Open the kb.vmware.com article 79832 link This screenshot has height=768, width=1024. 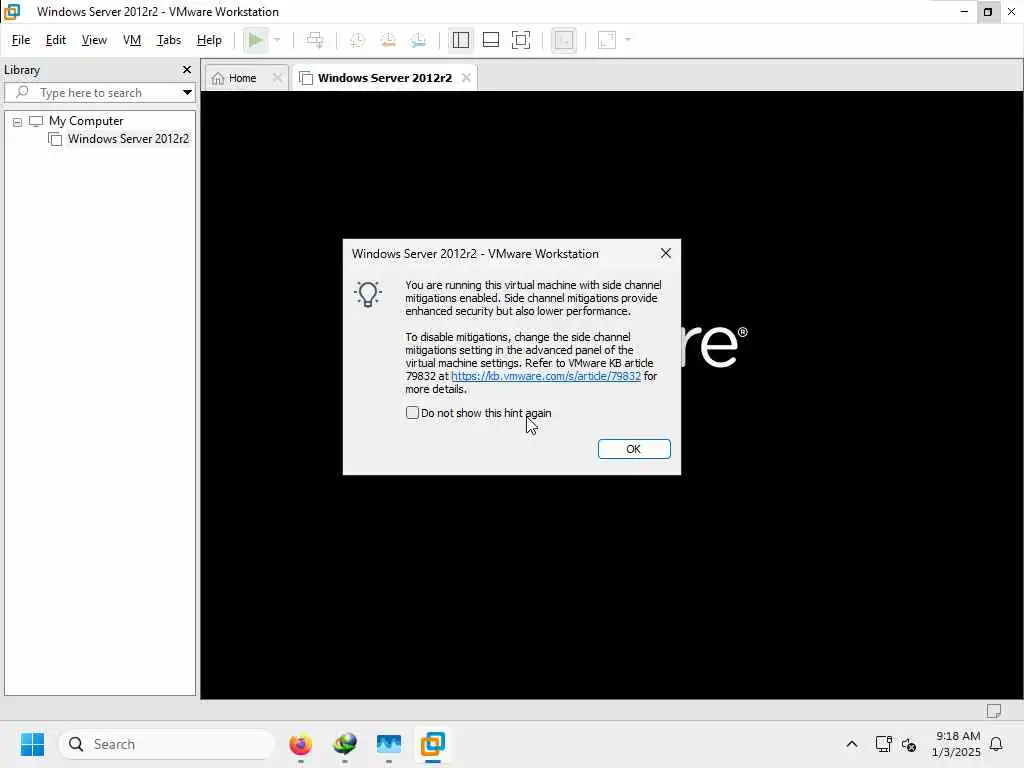click(545, 376)
